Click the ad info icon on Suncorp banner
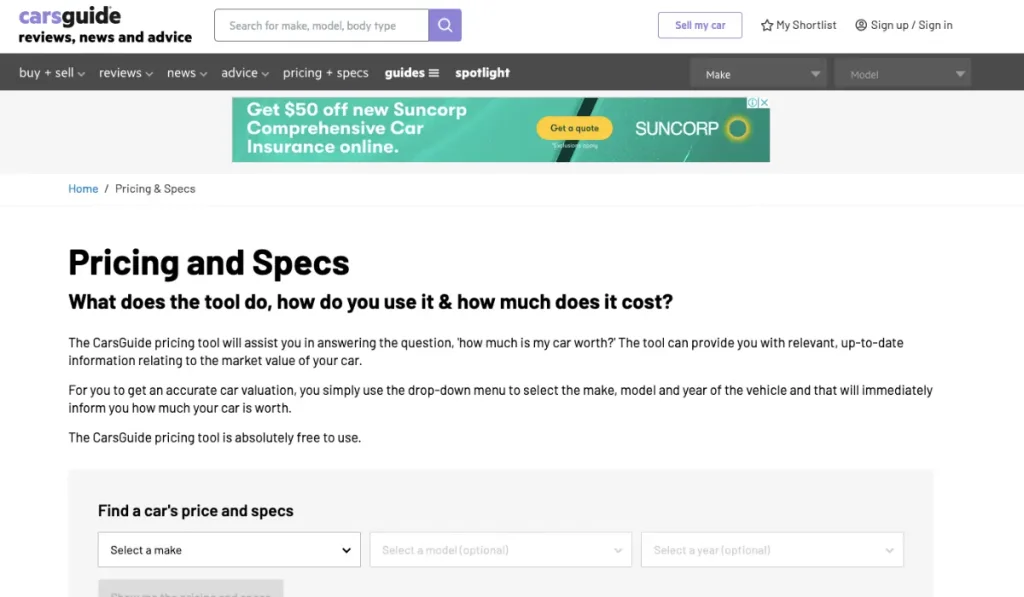The width and height of the screenshot is (1024, 597). coord(753,102)
